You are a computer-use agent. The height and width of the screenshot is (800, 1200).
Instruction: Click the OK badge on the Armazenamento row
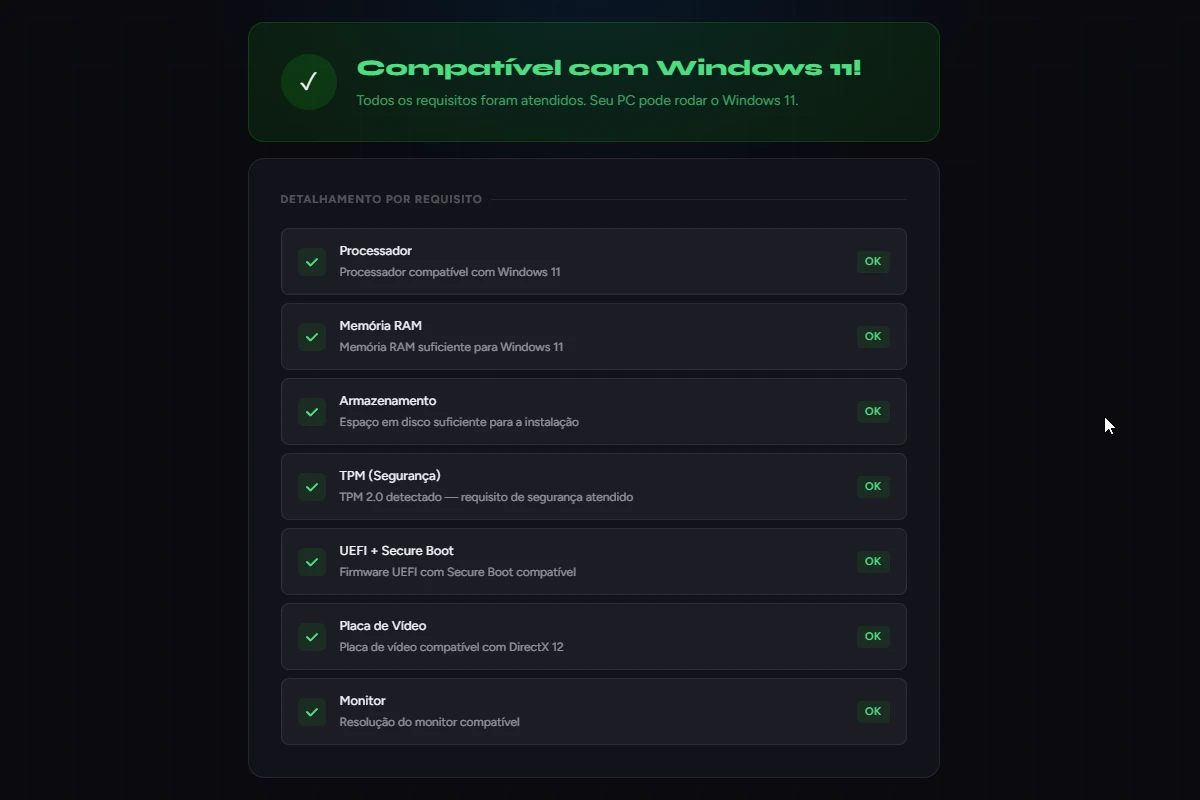coord(872,411)
